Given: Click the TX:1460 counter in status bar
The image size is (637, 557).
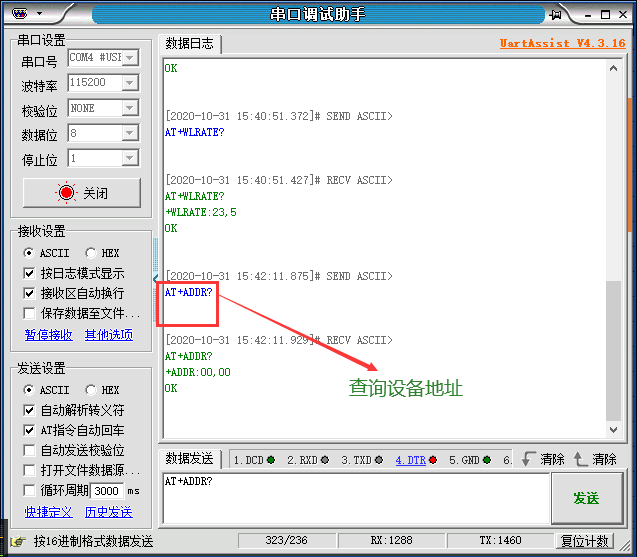Looking at the screenshot, I should [x=500, y=541].
